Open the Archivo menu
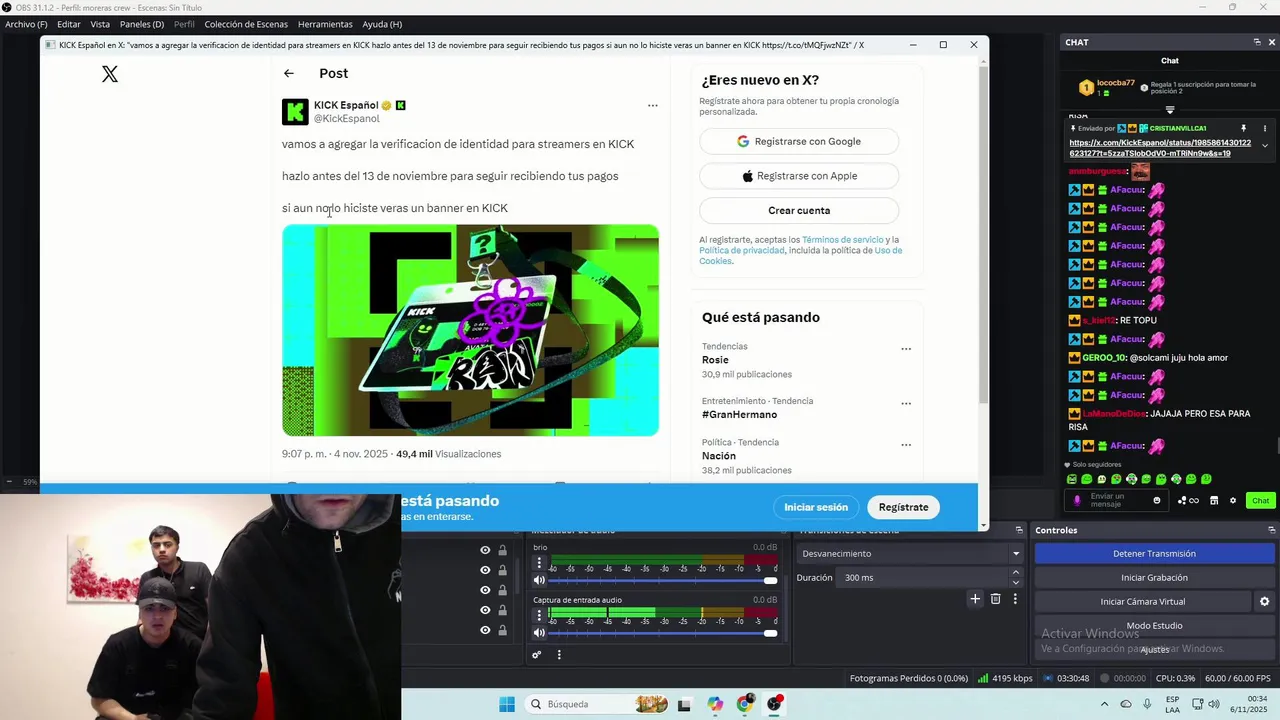The image size is (1280, 720). tap(26, 24)
